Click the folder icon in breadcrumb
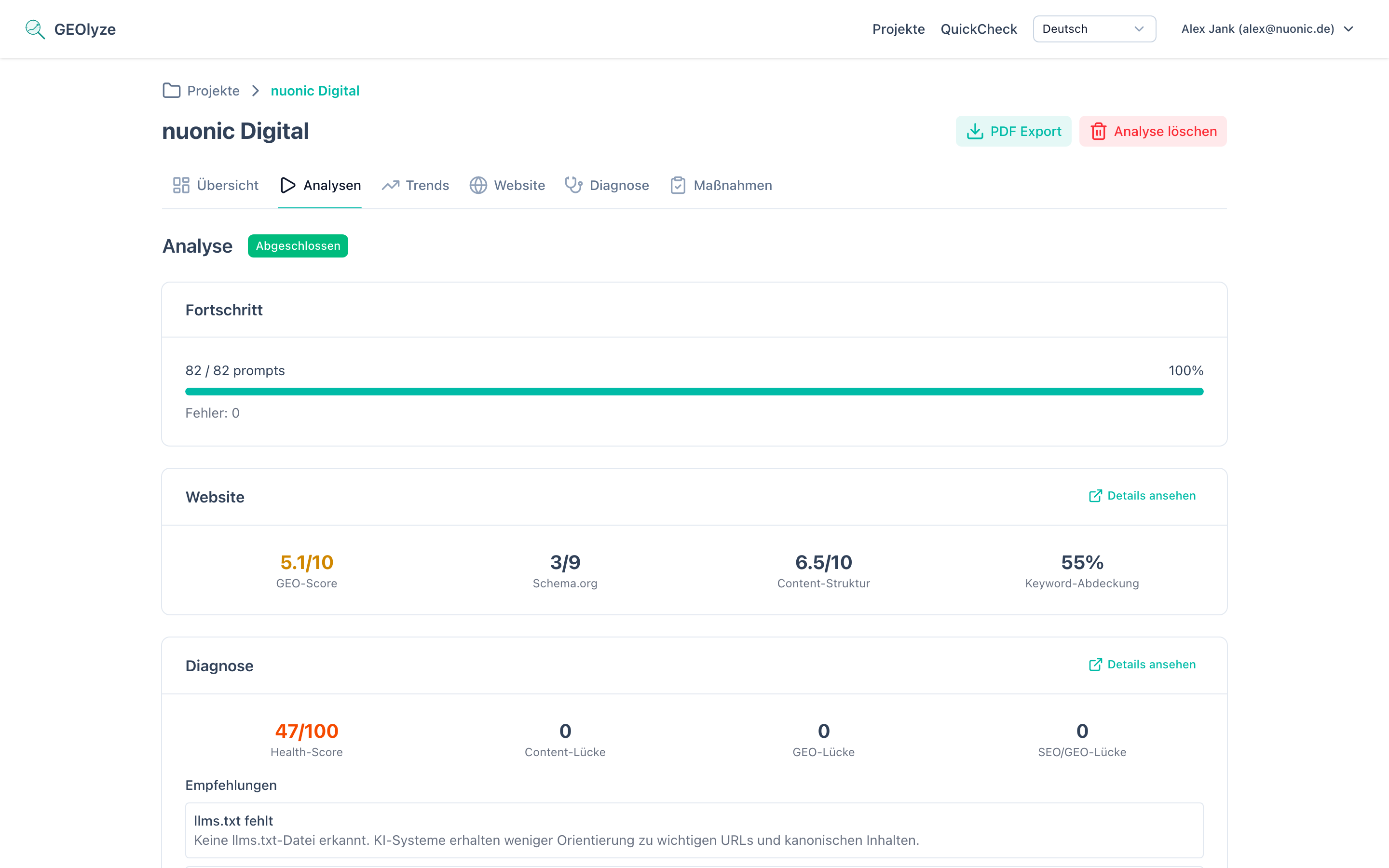The image size is (1389, 868). [171, 91]
